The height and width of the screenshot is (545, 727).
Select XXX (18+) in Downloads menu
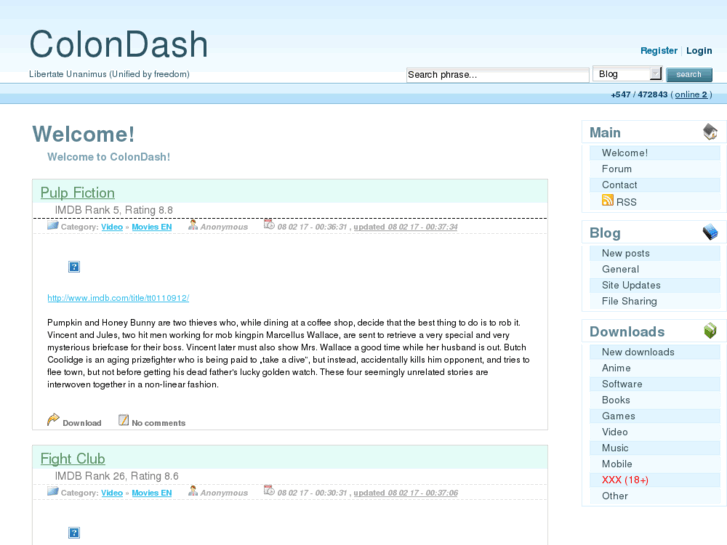pyautogui.click(x=655, y=480)
